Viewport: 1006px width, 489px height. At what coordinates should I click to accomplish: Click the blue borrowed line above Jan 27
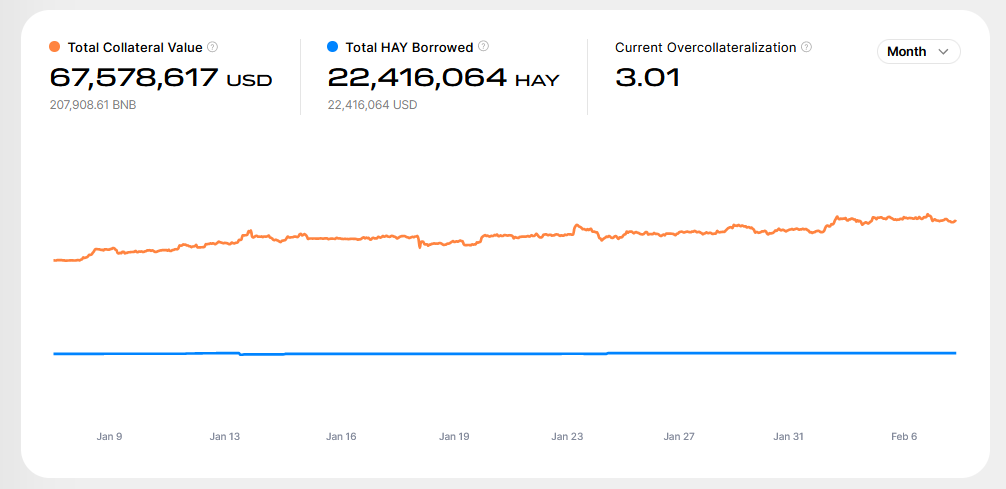(x=679, y=353)
